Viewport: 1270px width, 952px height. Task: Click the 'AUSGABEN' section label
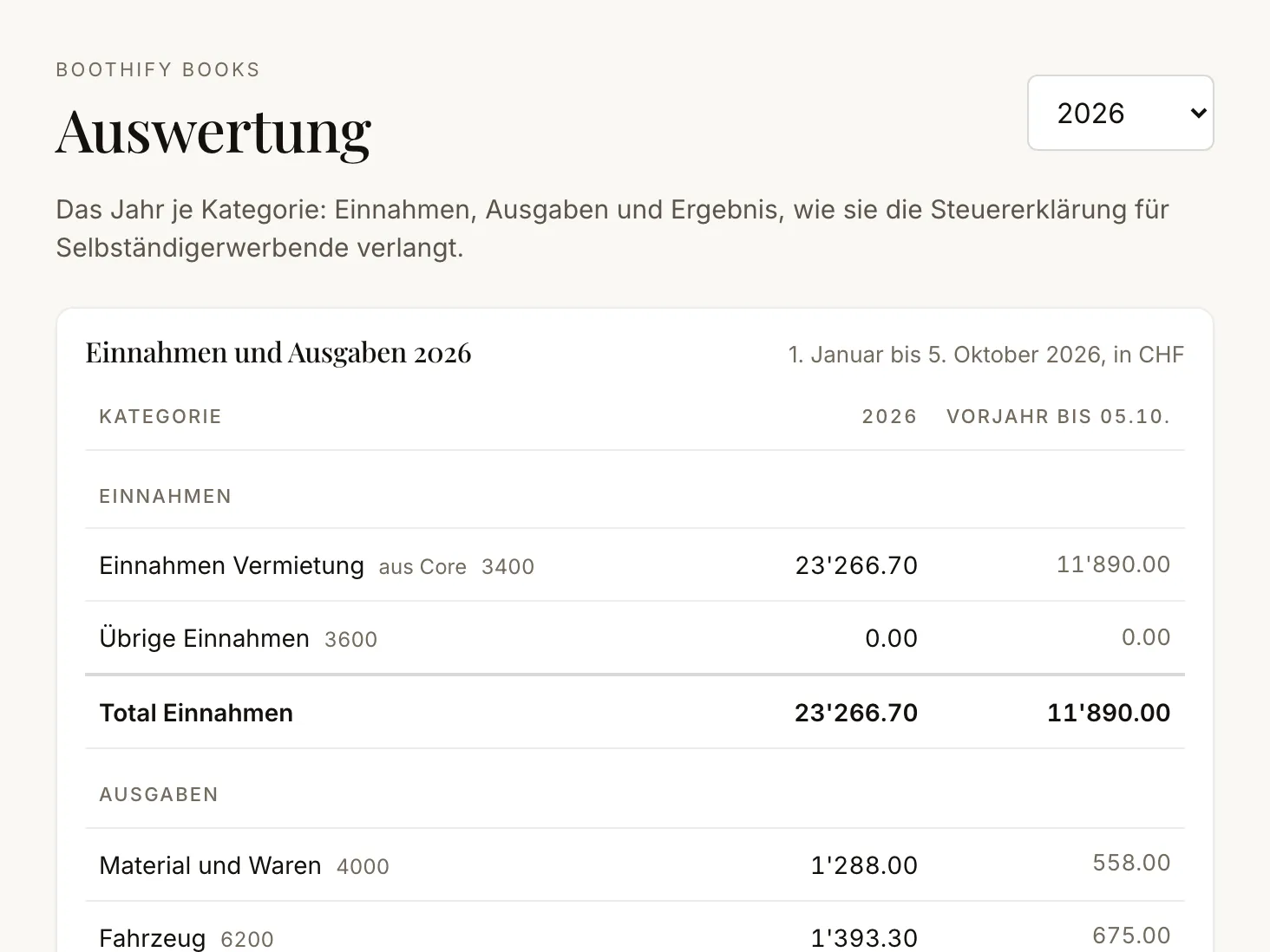159,795
